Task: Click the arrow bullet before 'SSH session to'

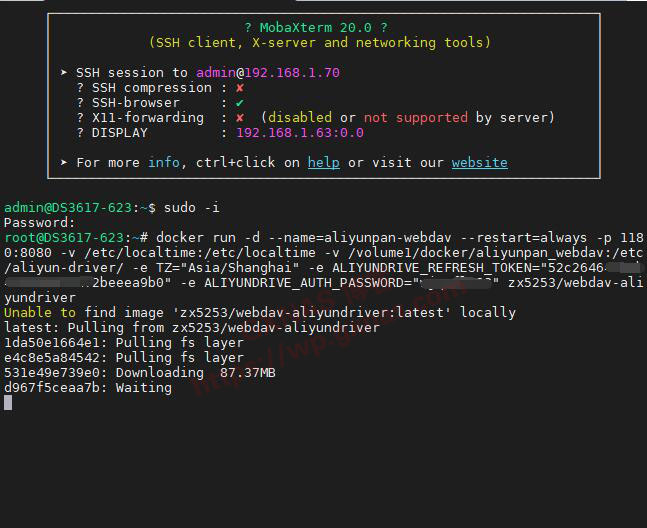Action: click(64, 73)
